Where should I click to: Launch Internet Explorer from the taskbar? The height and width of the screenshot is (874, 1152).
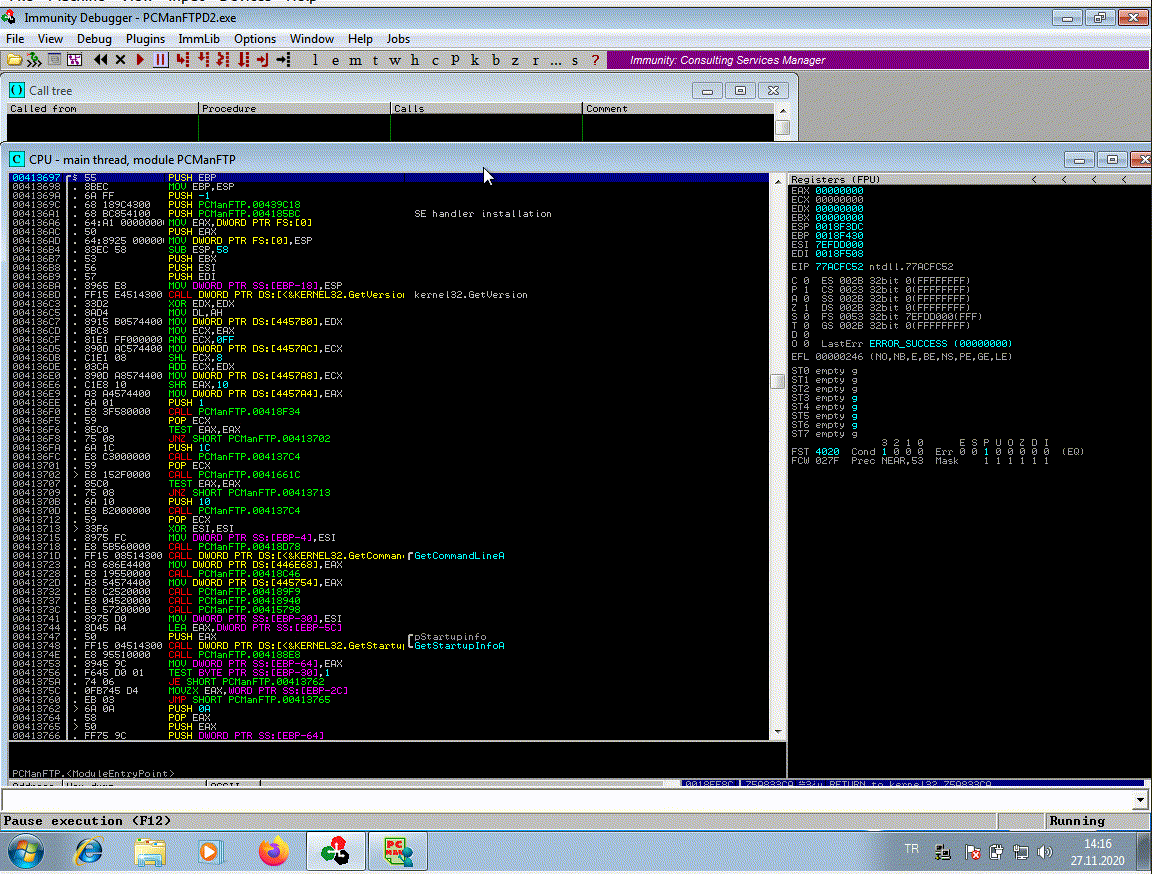click(89, 852)
